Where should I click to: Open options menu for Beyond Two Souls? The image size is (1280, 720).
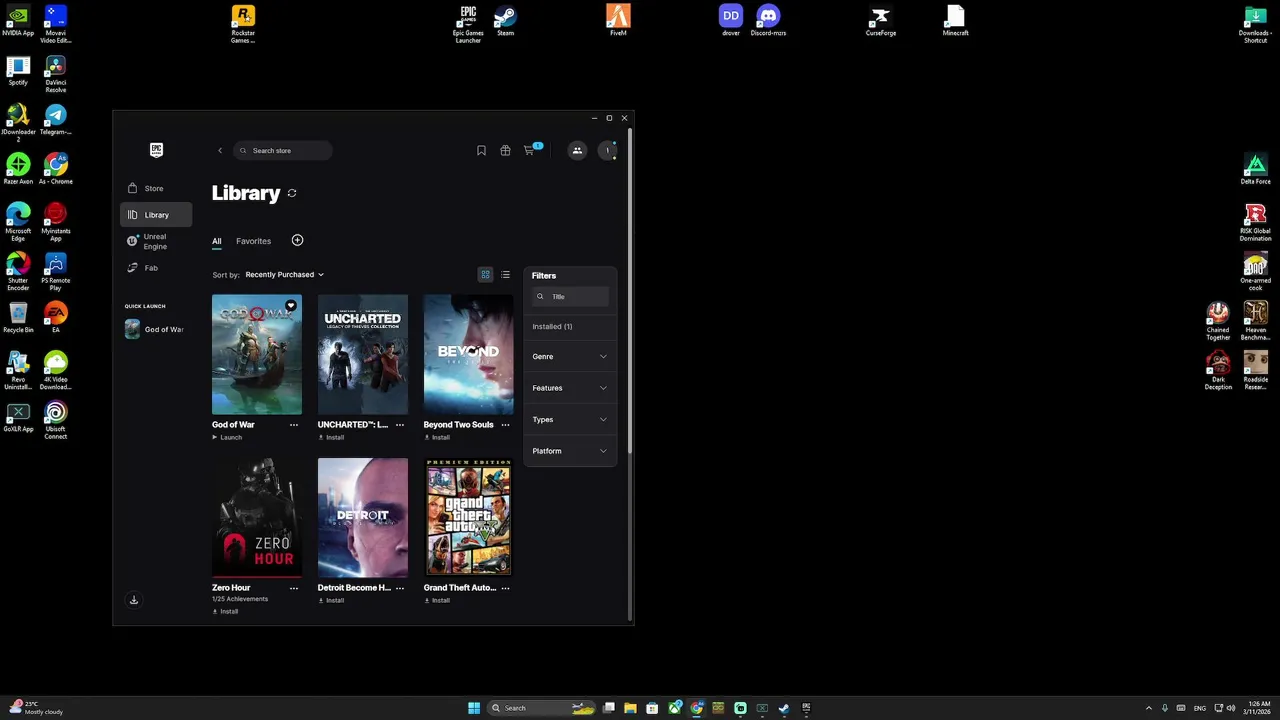tap(505, 425)
